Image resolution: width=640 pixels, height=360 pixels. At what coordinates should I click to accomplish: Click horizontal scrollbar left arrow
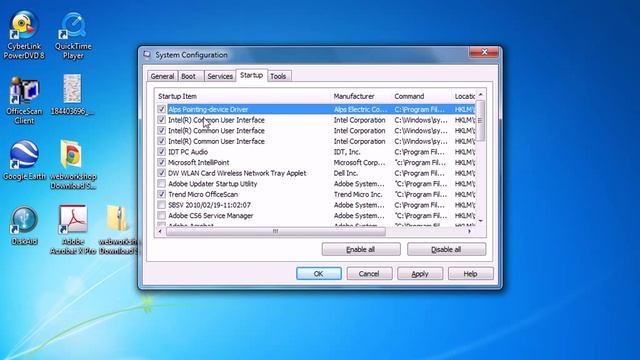click(x=160, y=232)
